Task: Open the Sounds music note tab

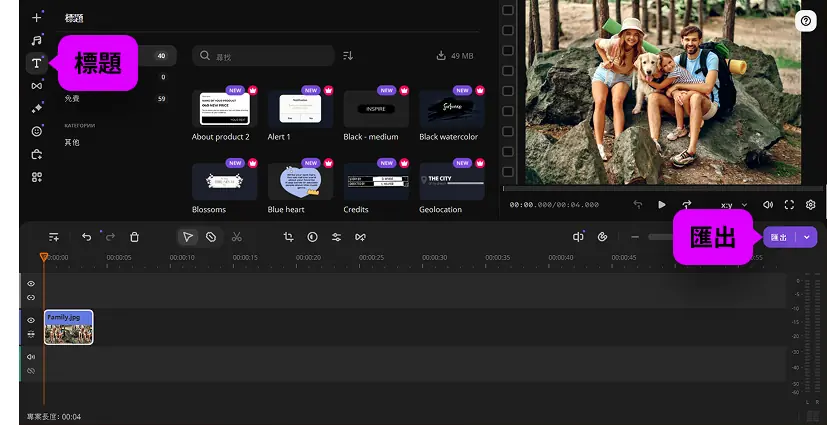Action: coord(36,41)
